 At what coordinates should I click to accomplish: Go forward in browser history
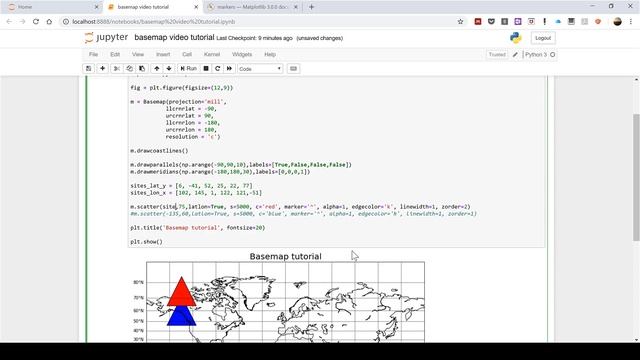point(22,22)
